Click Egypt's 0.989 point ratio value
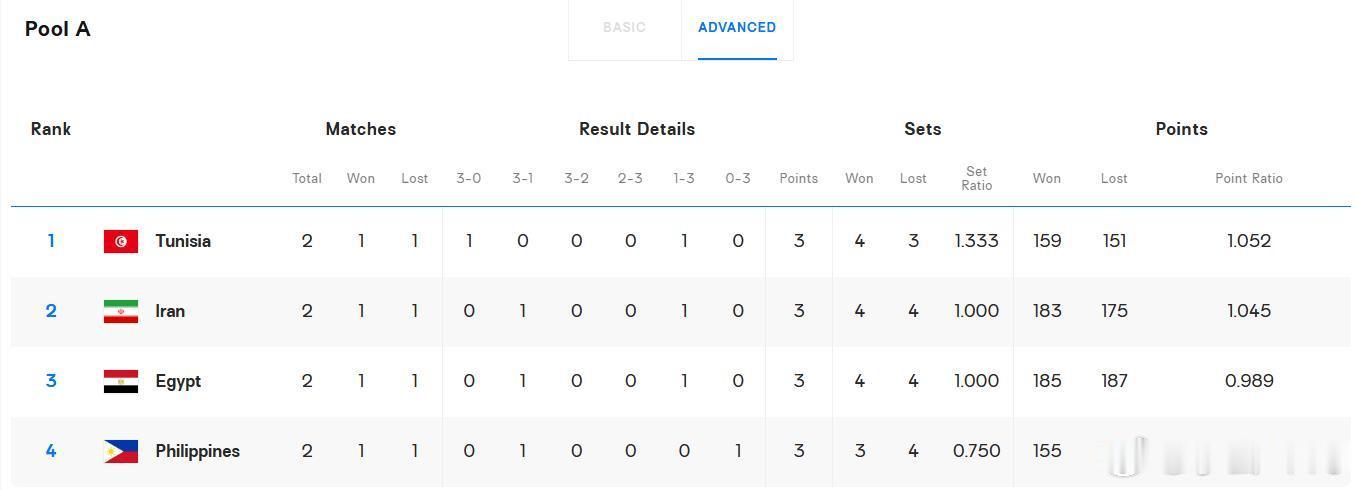Image resolution: width=1356 pixels, height=490 pixels. [x=1249, y=381]
